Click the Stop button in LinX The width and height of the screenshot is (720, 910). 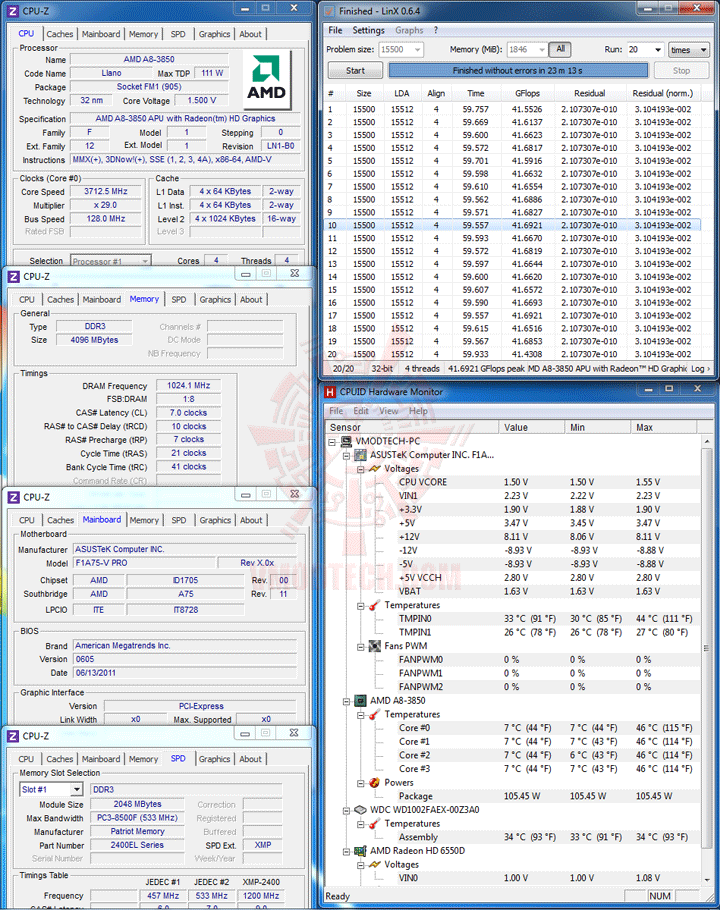681,70
